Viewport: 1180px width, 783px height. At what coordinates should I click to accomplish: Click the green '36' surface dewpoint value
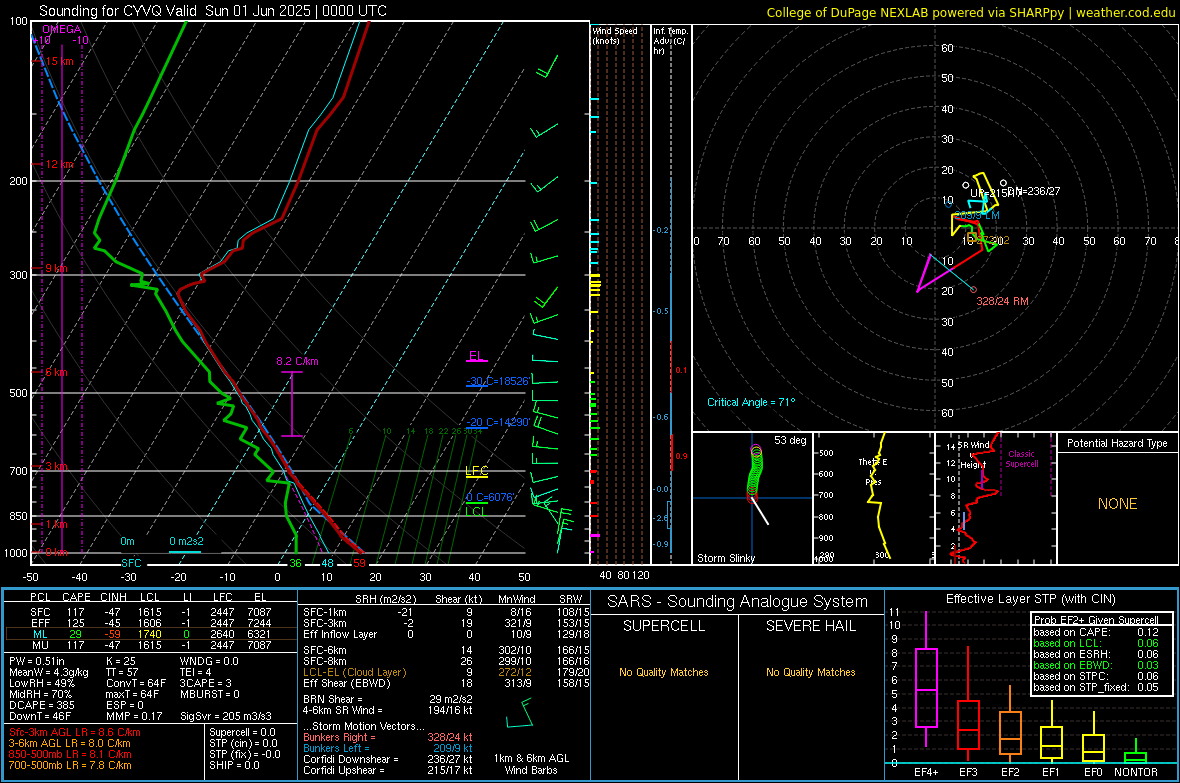[295, 563]
